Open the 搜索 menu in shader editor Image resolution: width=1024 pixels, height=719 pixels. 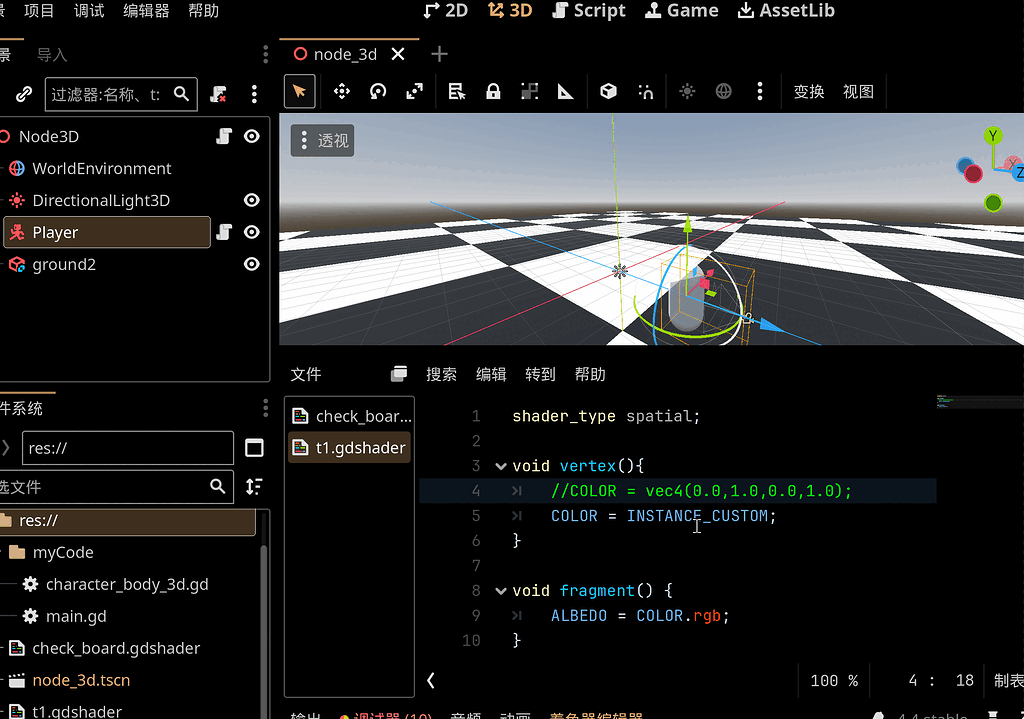point(441,374)
